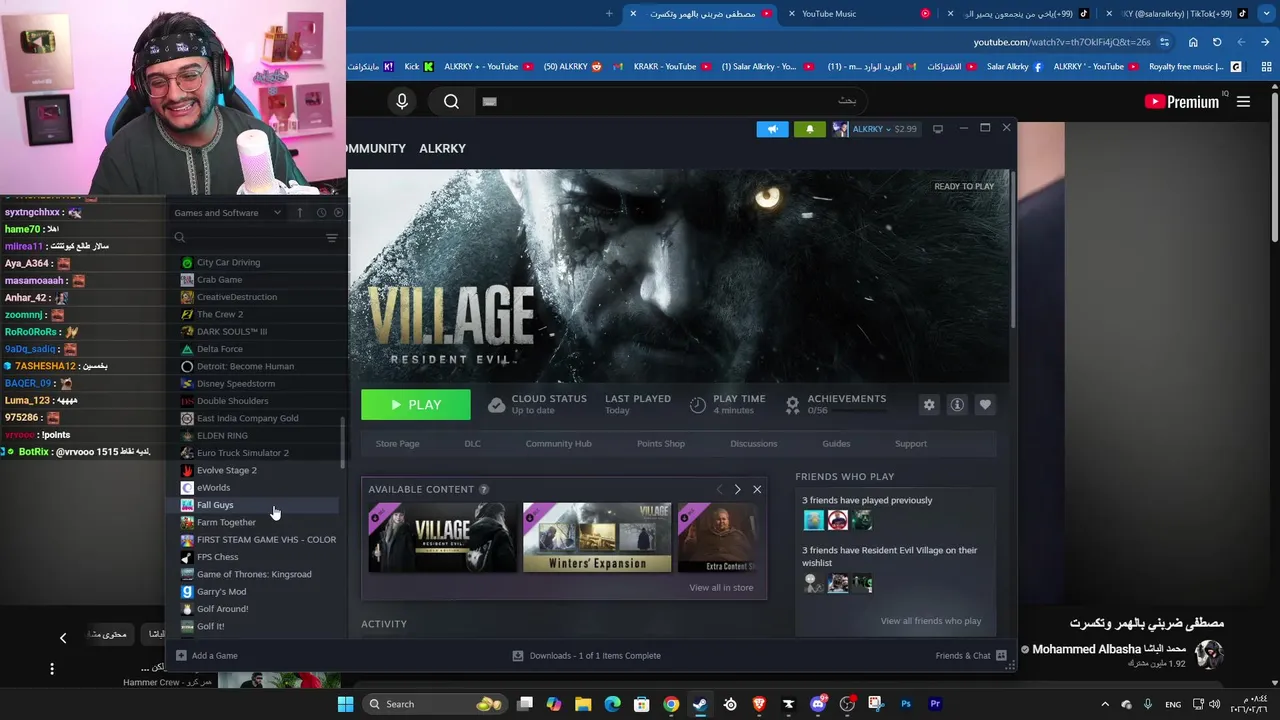
Task: Click the game info icon next to gear
Action: pyautogui.click(x=957, y=405)
